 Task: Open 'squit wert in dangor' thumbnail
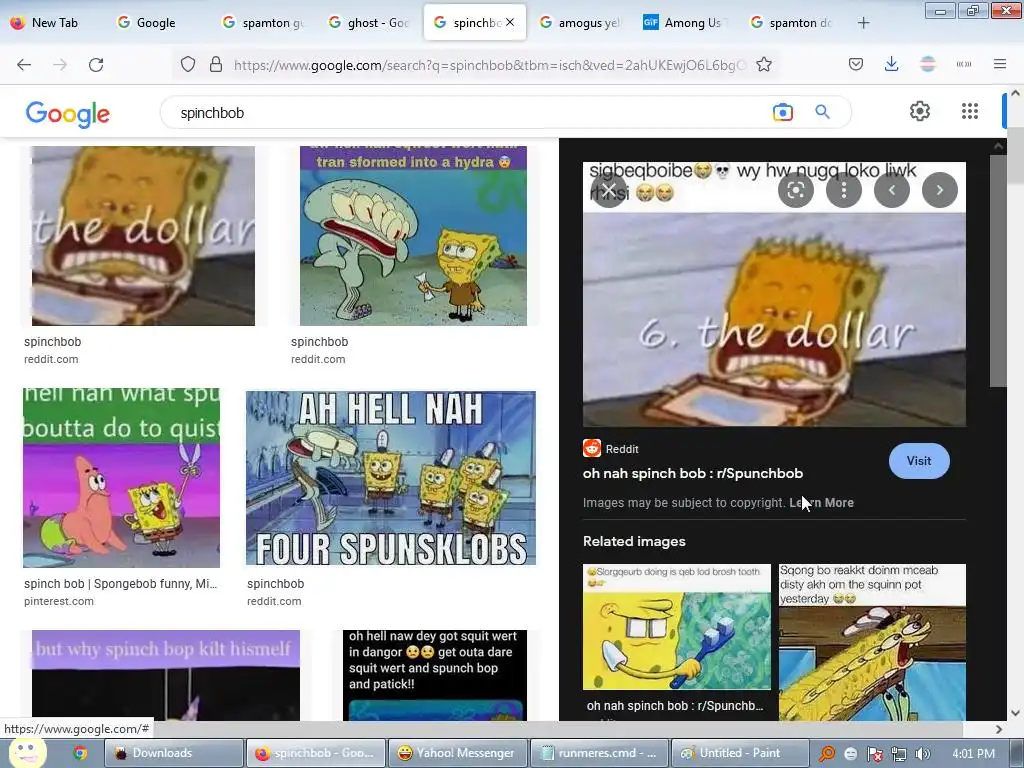[x=434, y=675]
